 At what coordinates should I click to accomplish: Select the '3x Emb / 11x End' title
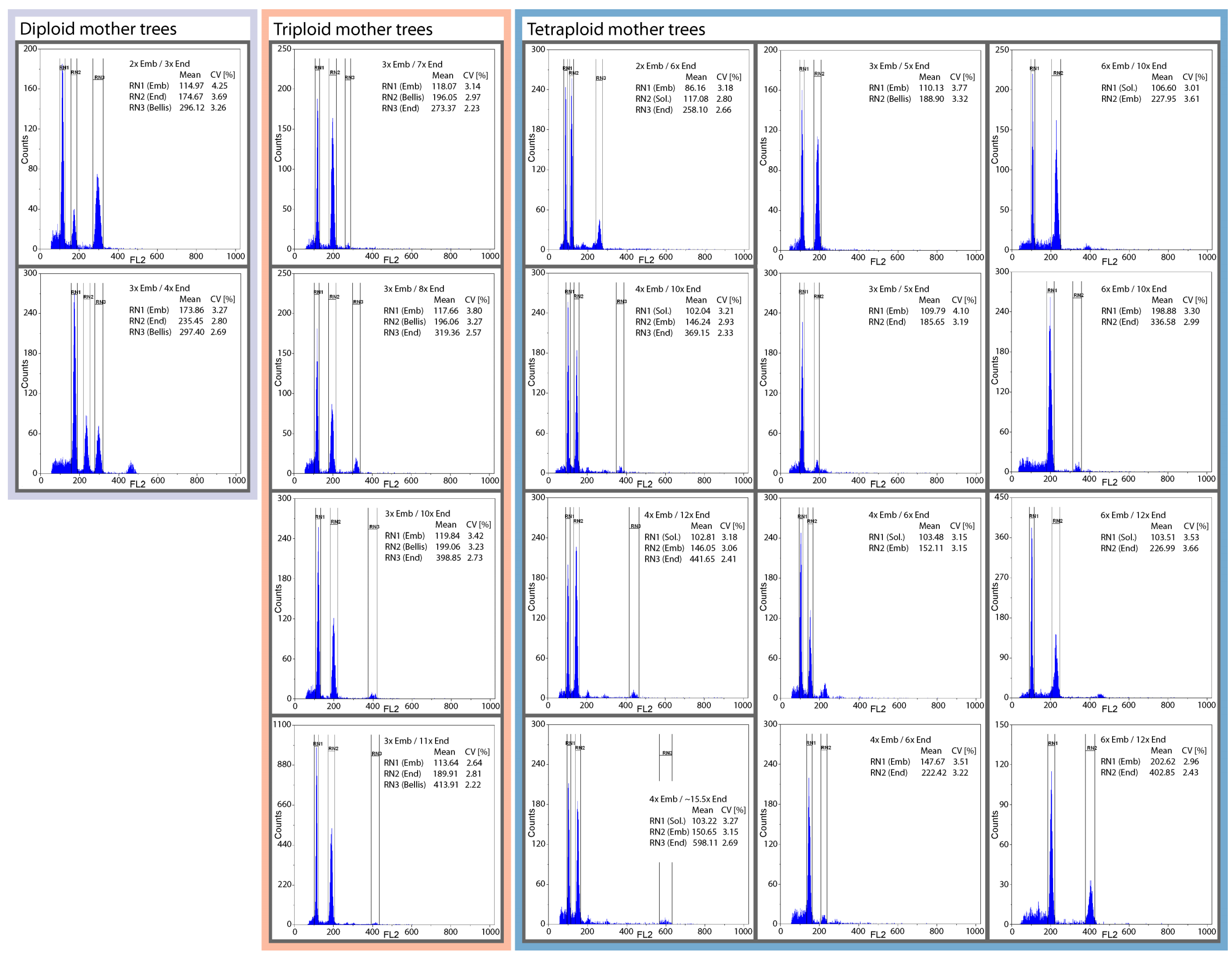click(416, 741)
